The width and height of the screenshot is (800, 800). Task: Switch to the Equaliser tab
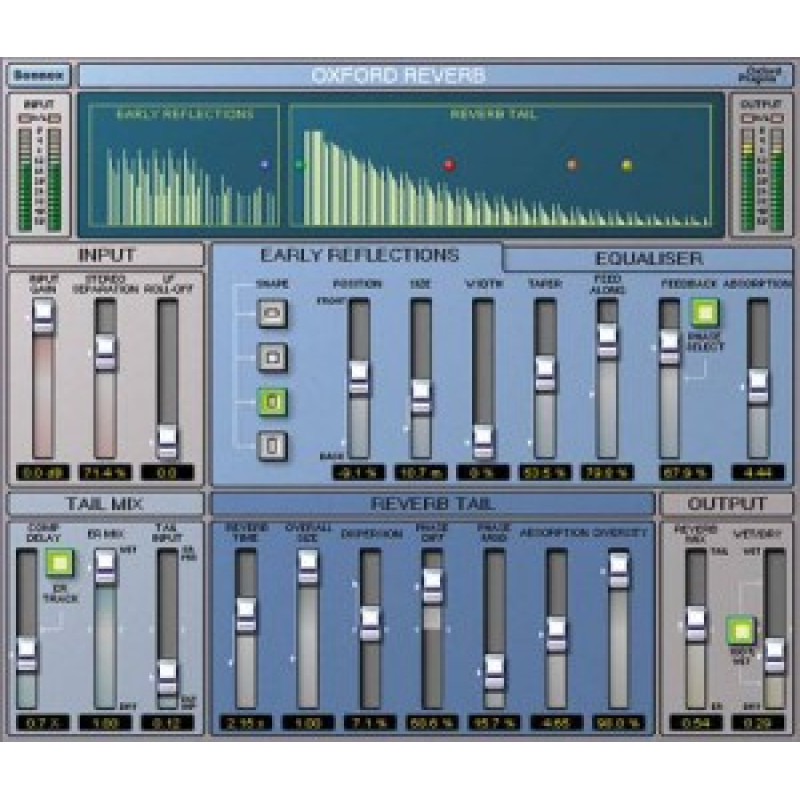[x=648, y=258]
